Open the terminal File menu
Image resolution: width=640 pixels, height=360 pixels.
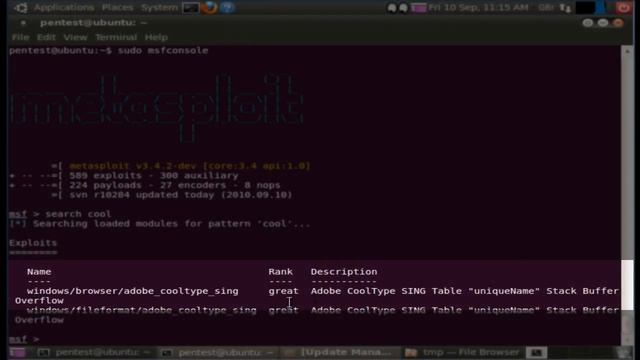coord(20,37)
